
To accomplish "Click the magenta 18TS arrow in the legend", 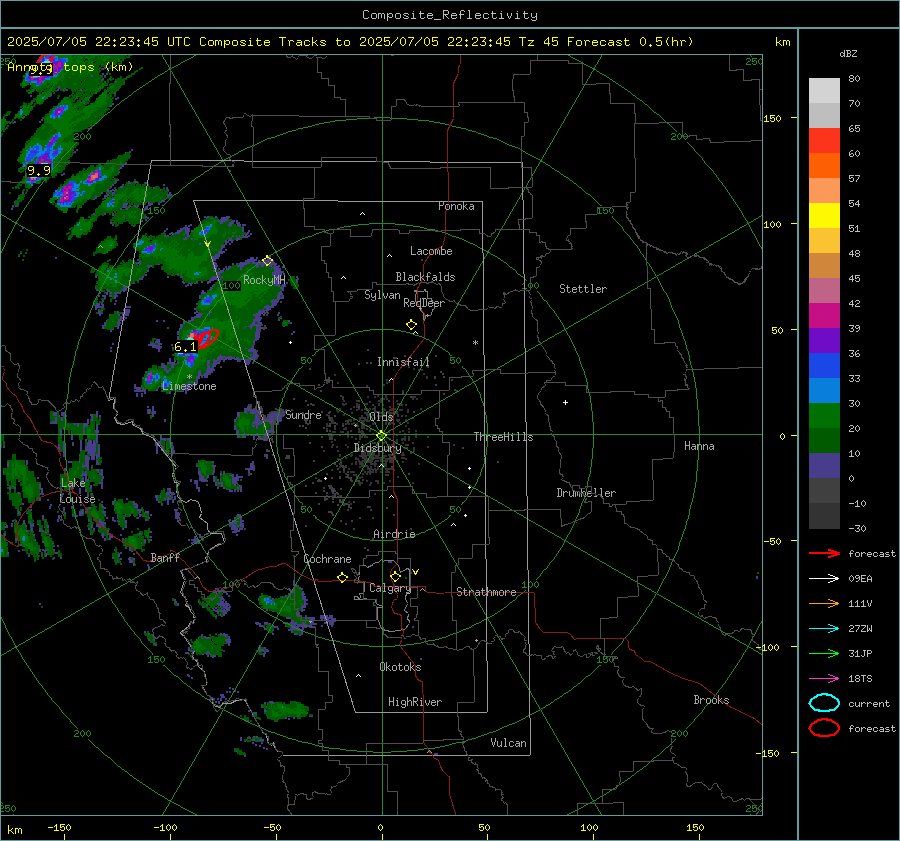I will (x=824, y=679).
